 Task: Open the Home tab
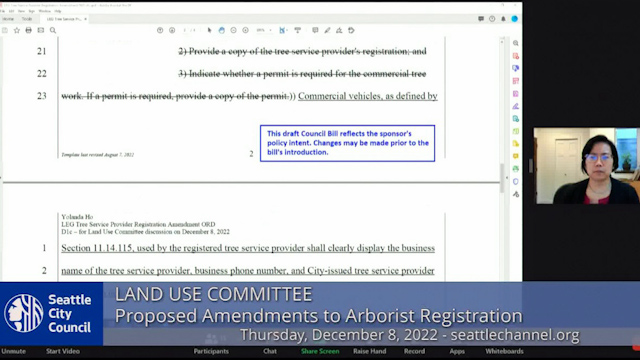[x=8, y=19]
